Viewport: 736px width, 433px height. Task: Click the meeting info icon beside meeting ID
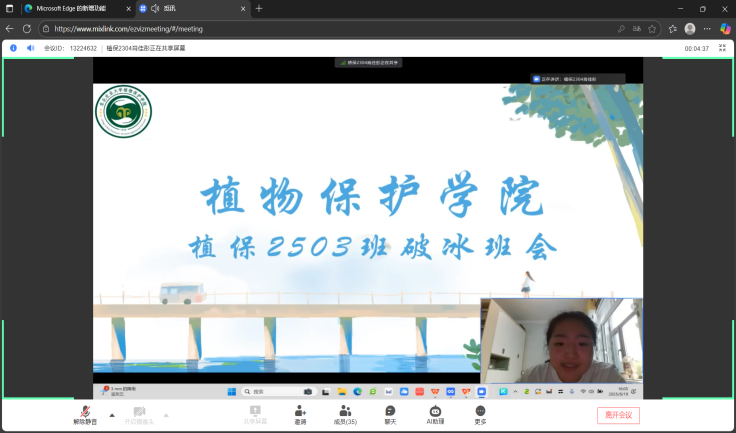coord(13,48)
